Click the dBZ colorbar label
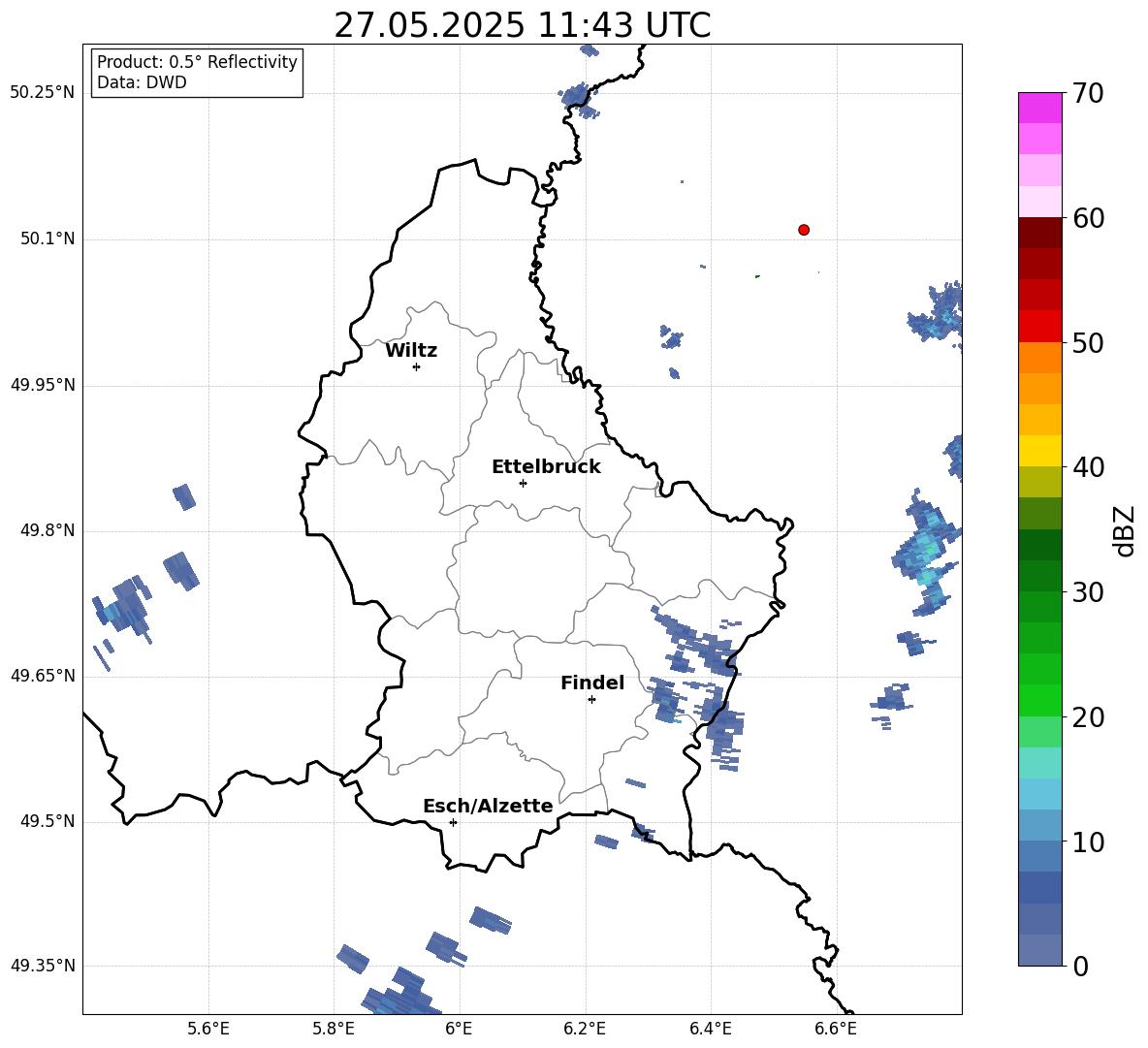1148x1048 pixels. [x=1124, y=530]
